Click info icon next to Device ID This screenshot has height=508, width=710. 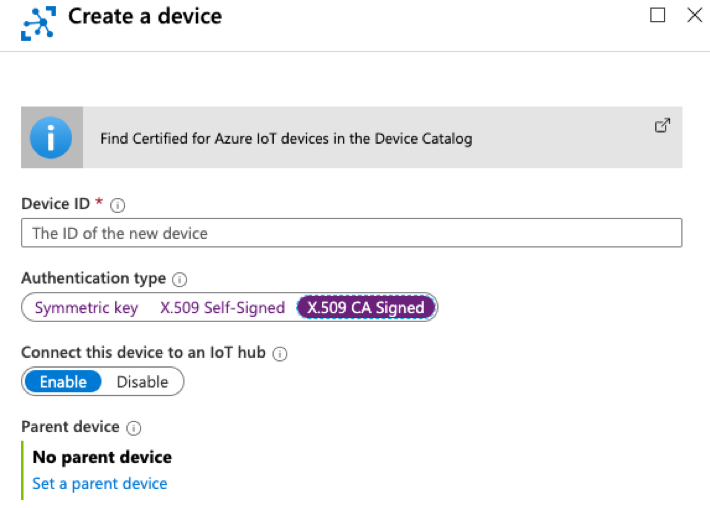click(118, 205)
